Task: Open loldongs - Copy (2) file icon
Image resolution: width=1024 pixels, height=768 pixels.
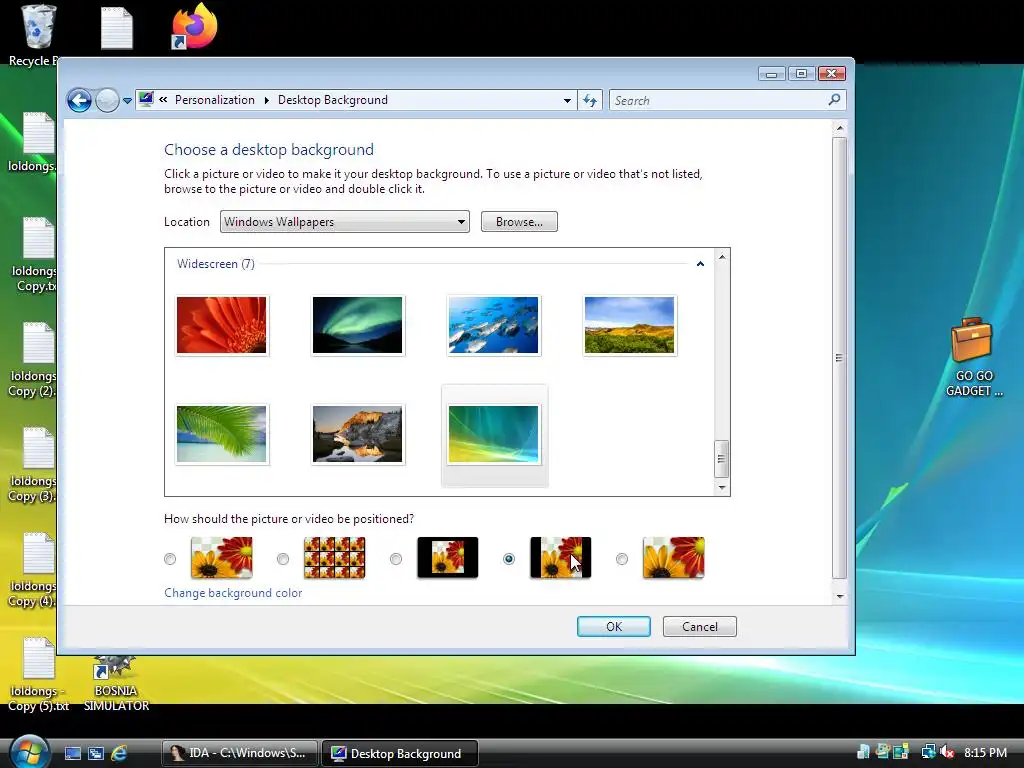Action: click(x=38, y=344)
